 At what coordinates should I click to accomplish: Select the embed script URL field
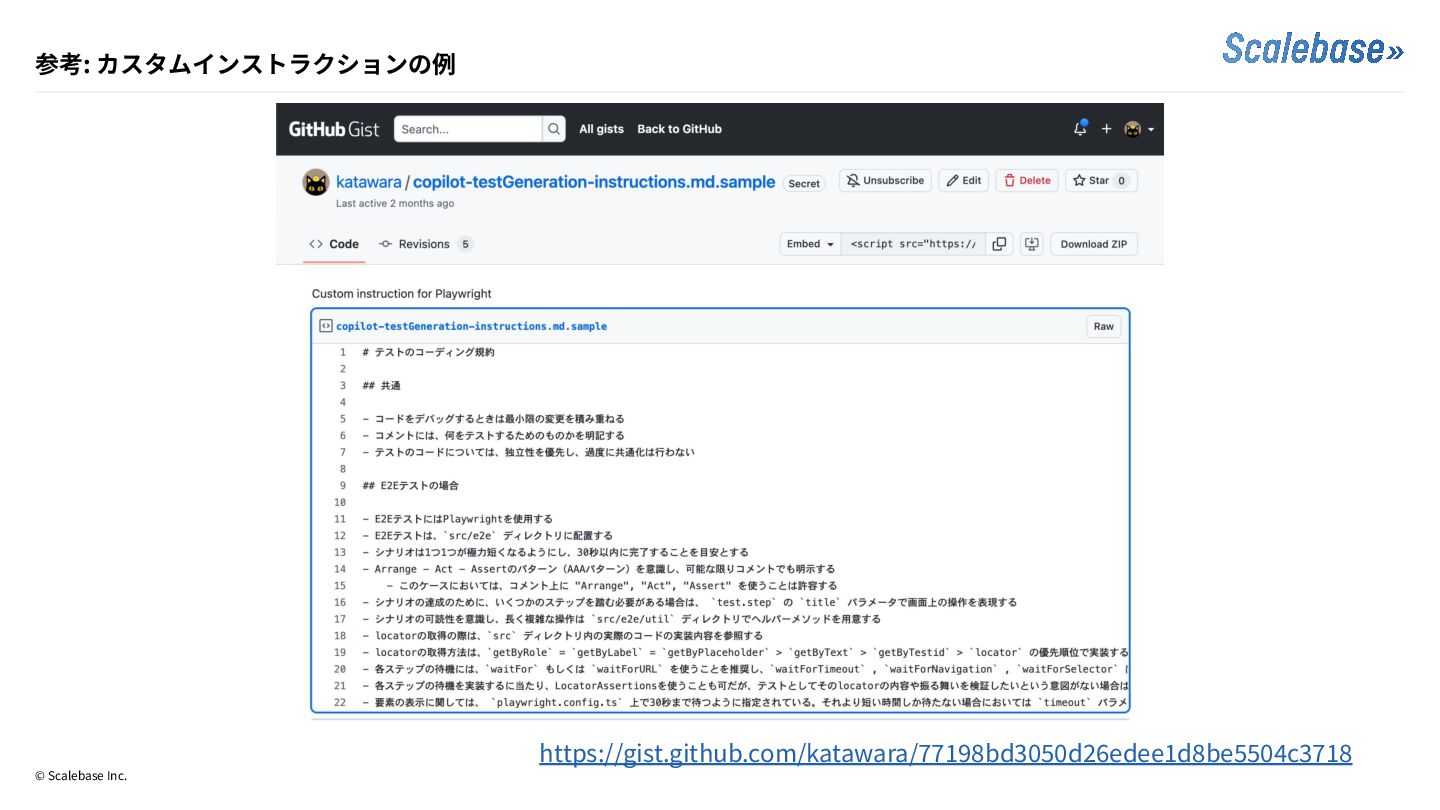913,244
